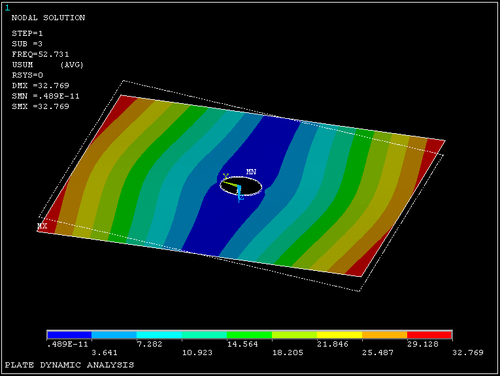This screenshot has width=500, height=376.
Task: Click the black circular hole in plate
Action: click(241, 186)
